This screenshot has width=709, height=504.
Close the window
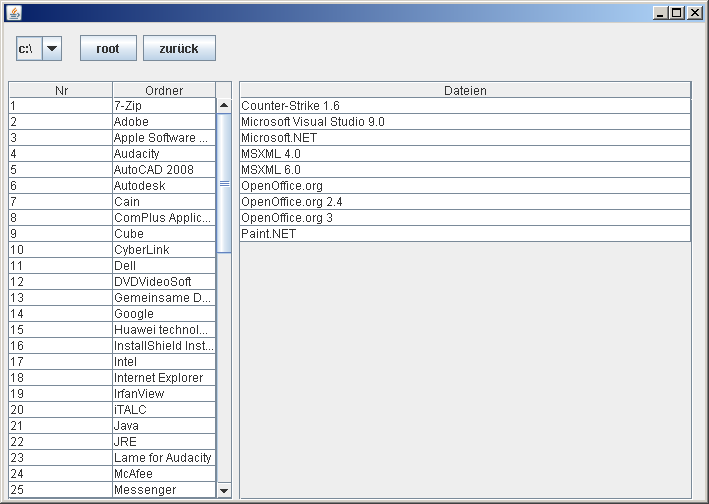[695, 13]
